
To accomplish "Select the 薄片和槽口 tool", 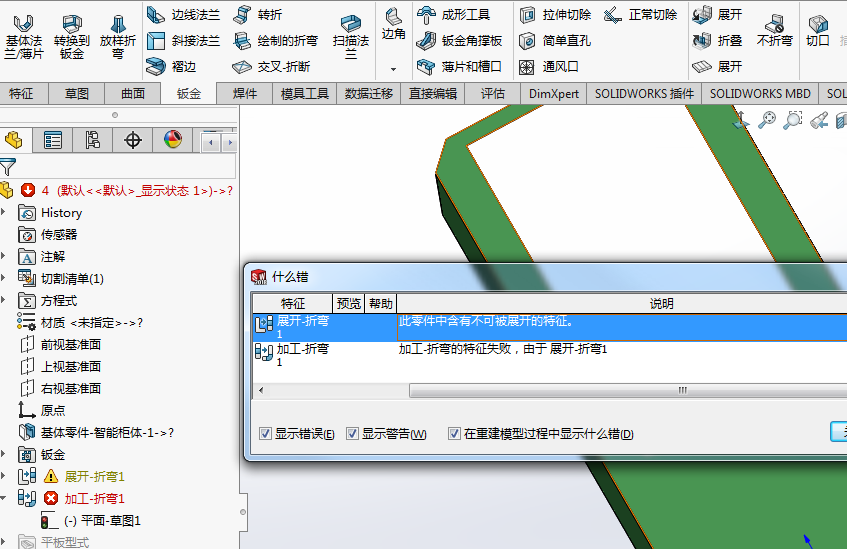I will tap(459, 66).
